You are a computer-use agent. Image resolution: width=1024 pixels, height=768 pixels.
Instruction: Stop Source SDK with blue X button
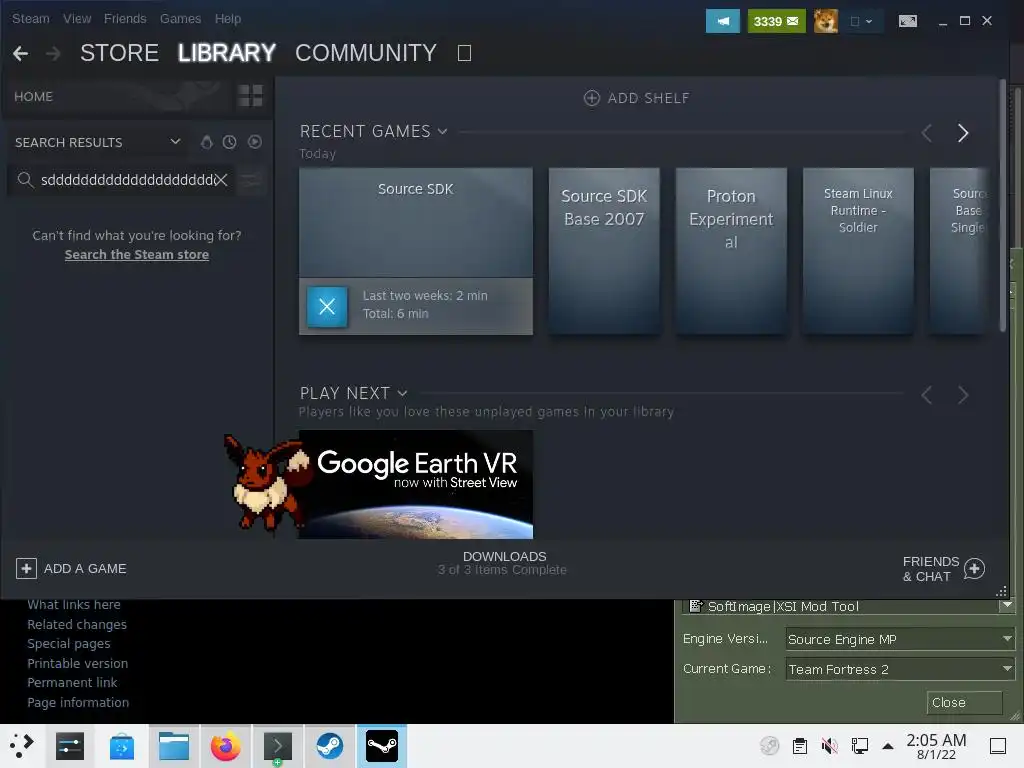click(x=327, y=306)
